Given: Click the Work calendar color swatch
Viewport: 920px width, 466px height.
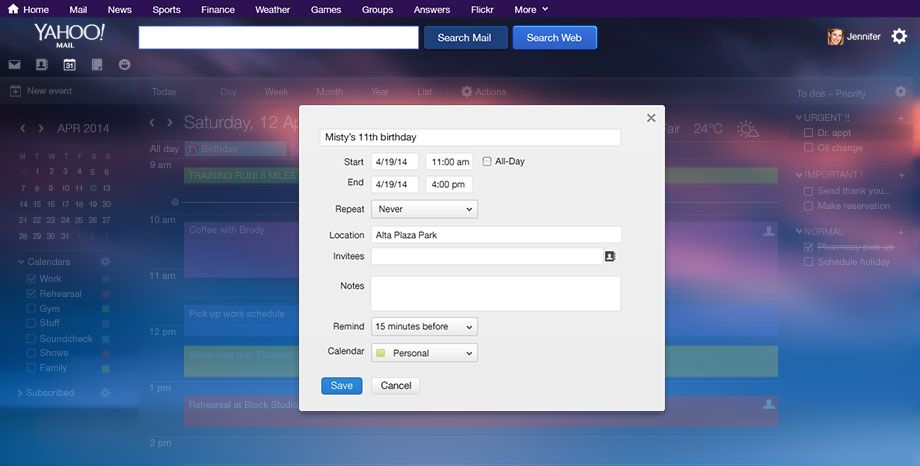Looking at the screenshot, I should pos(106,279).
